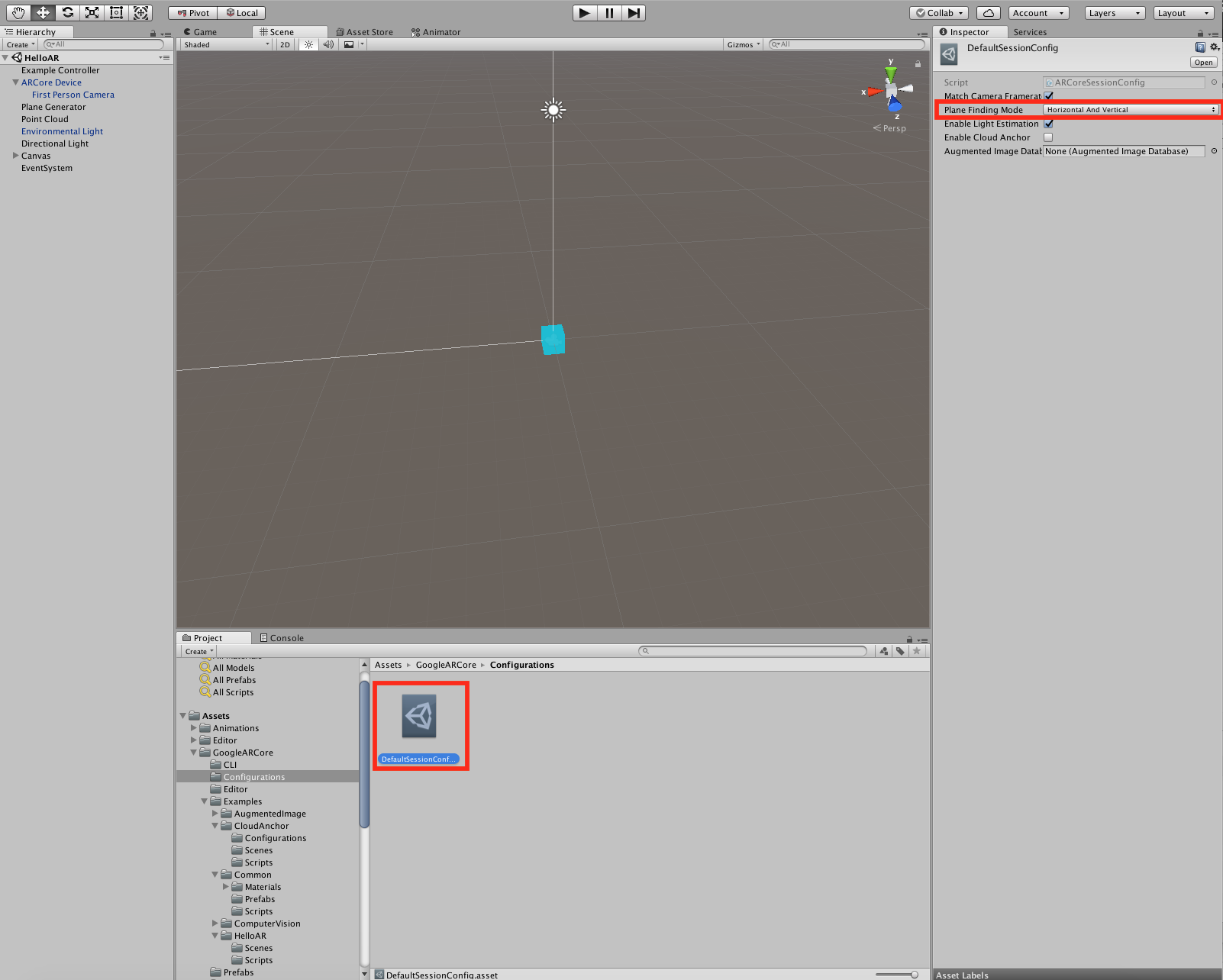Image resolution: width=1223 pixels, height=980 pixels.
Task: Toggle scene audio speaker icon
Action: 328,45
